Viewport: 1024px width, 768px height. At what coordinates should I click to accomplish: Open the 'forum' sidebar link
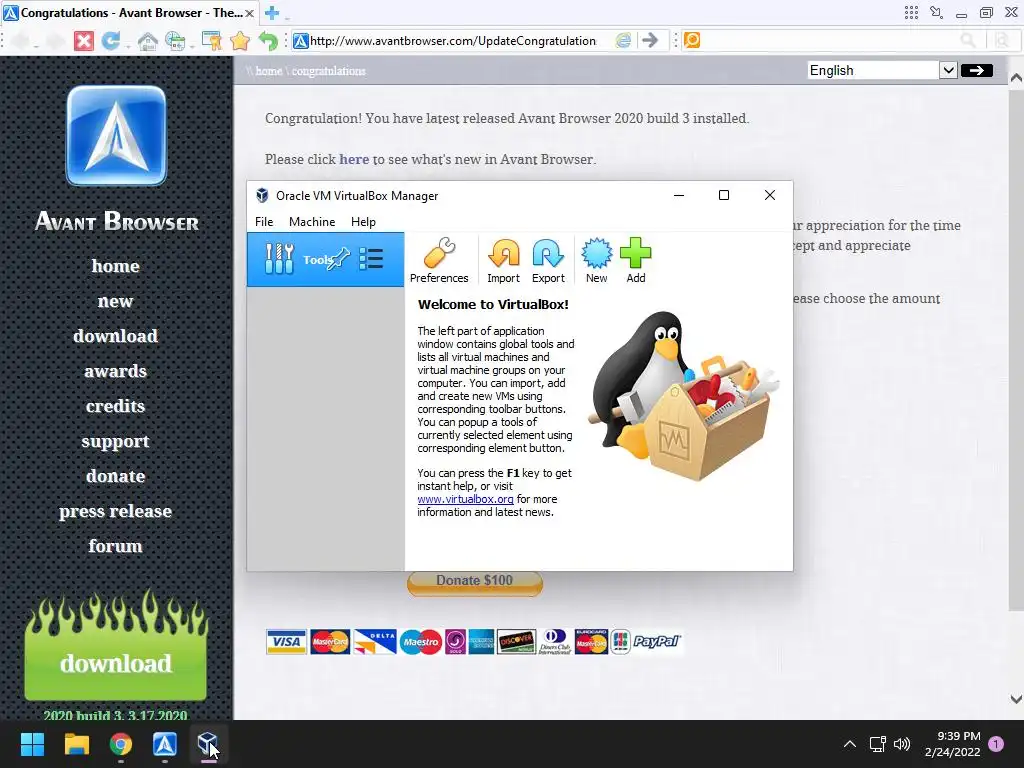[116, 546]
